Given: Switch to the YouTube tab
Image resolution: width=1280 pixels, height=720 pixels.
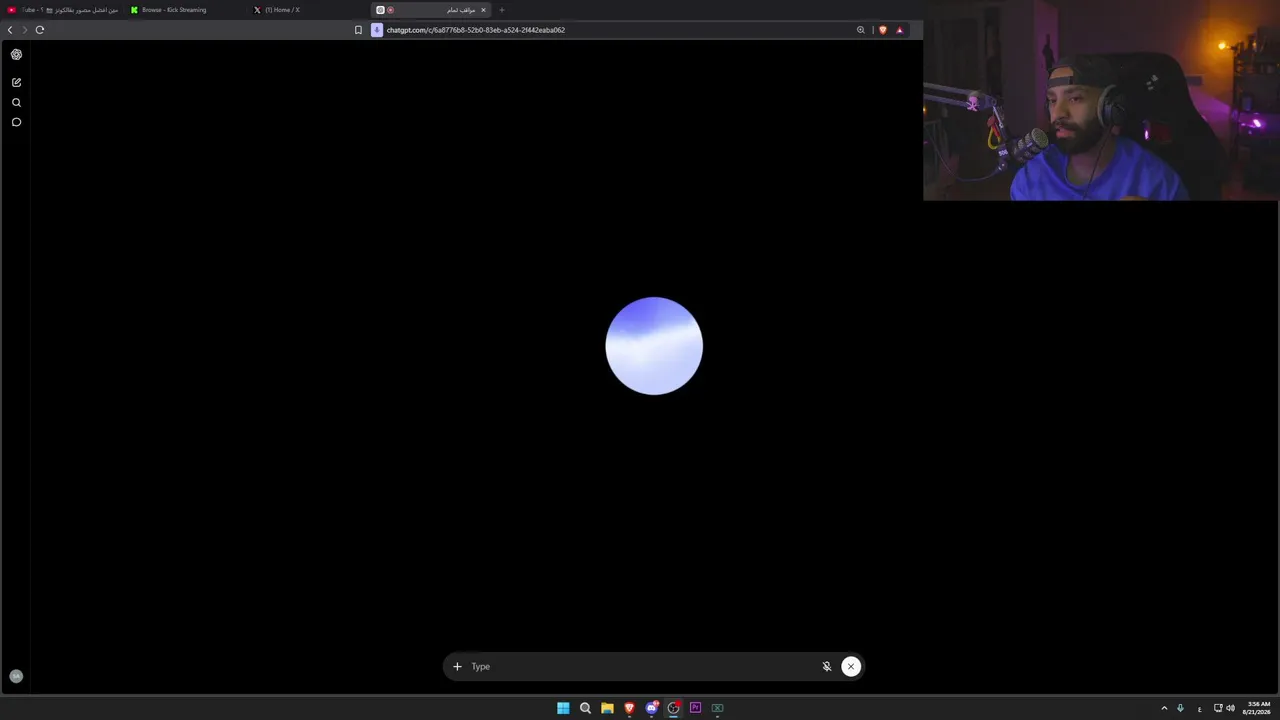Looking at the screenshot, I should click(62, 10).
